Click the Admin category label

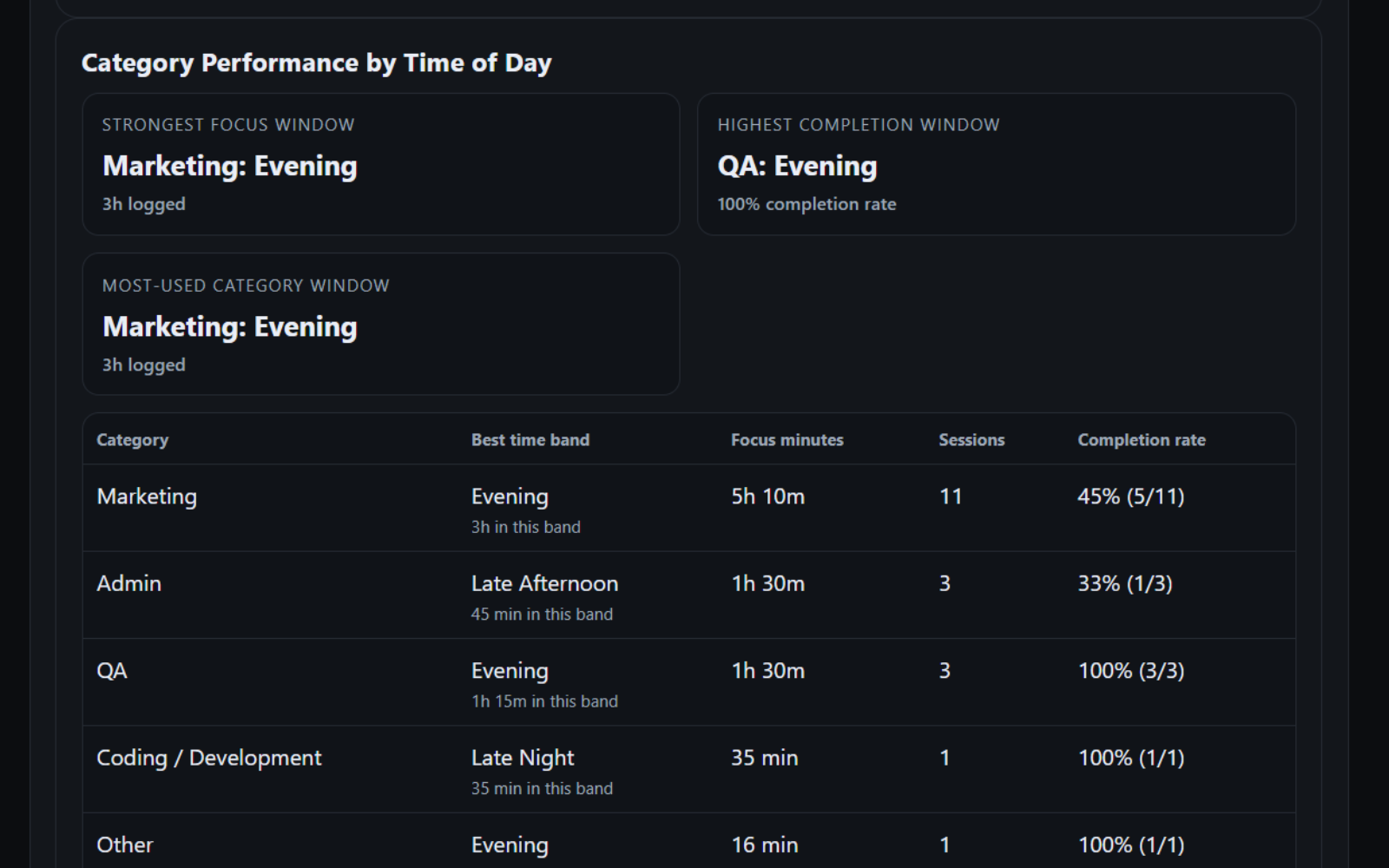pyautogui.click(x=128, y=583)
